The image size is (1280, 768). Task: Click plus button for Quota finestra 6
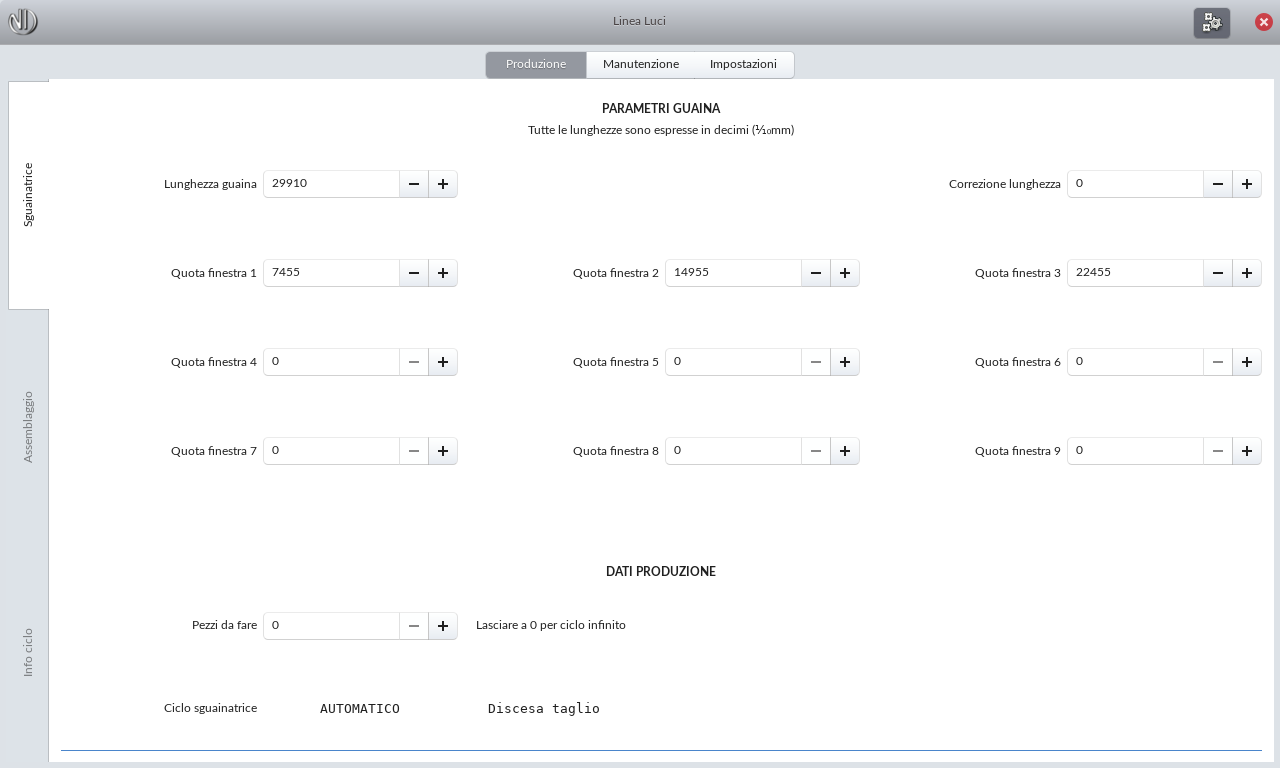(1247, 362)
